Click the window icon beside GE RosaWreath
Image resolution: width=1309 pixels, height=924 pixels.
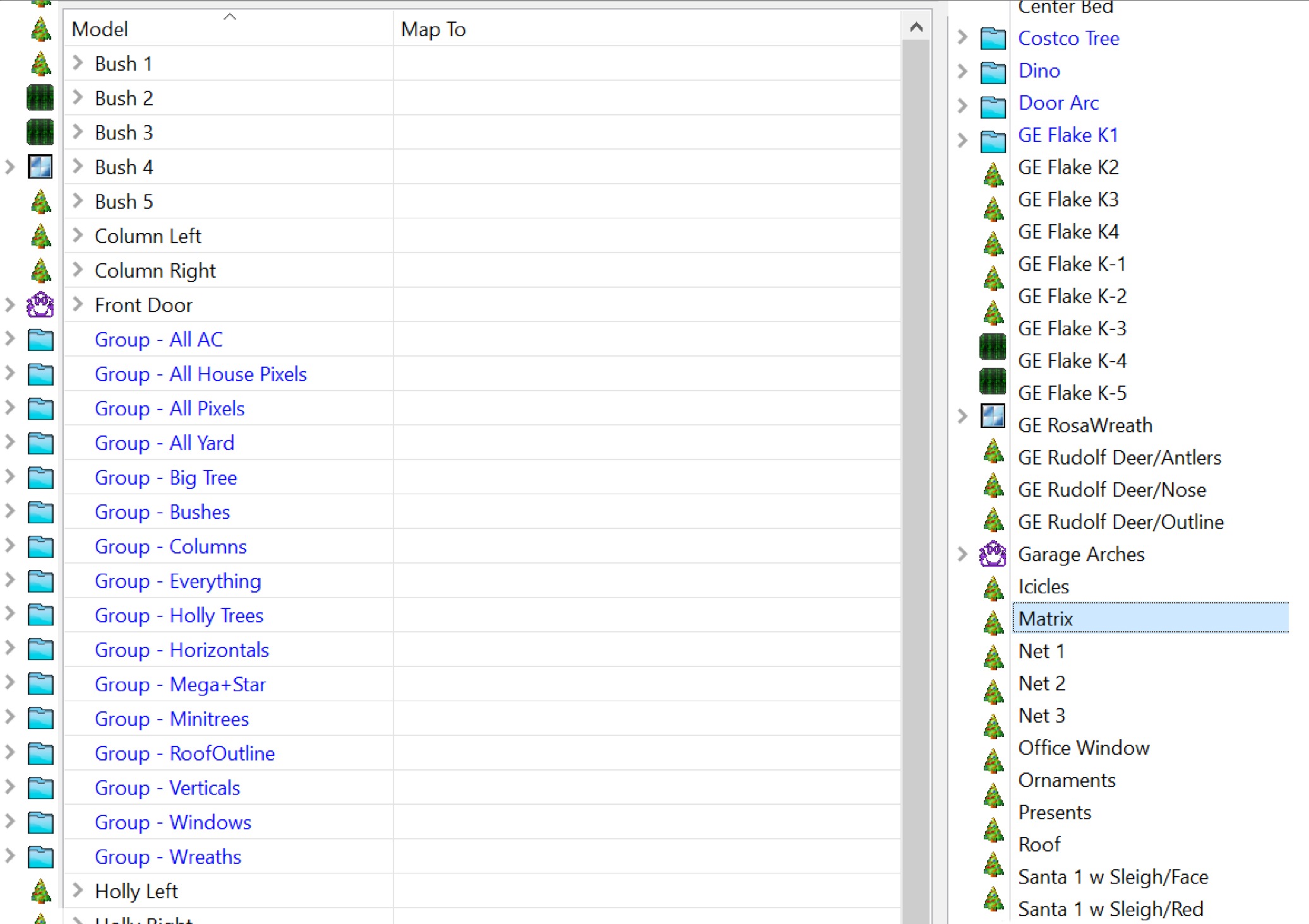(x=992, y=417)
